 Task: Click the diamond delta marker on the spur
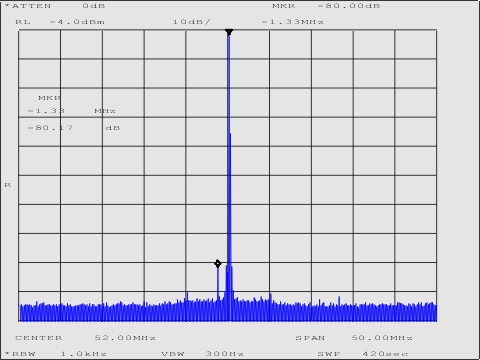point(218,264)
